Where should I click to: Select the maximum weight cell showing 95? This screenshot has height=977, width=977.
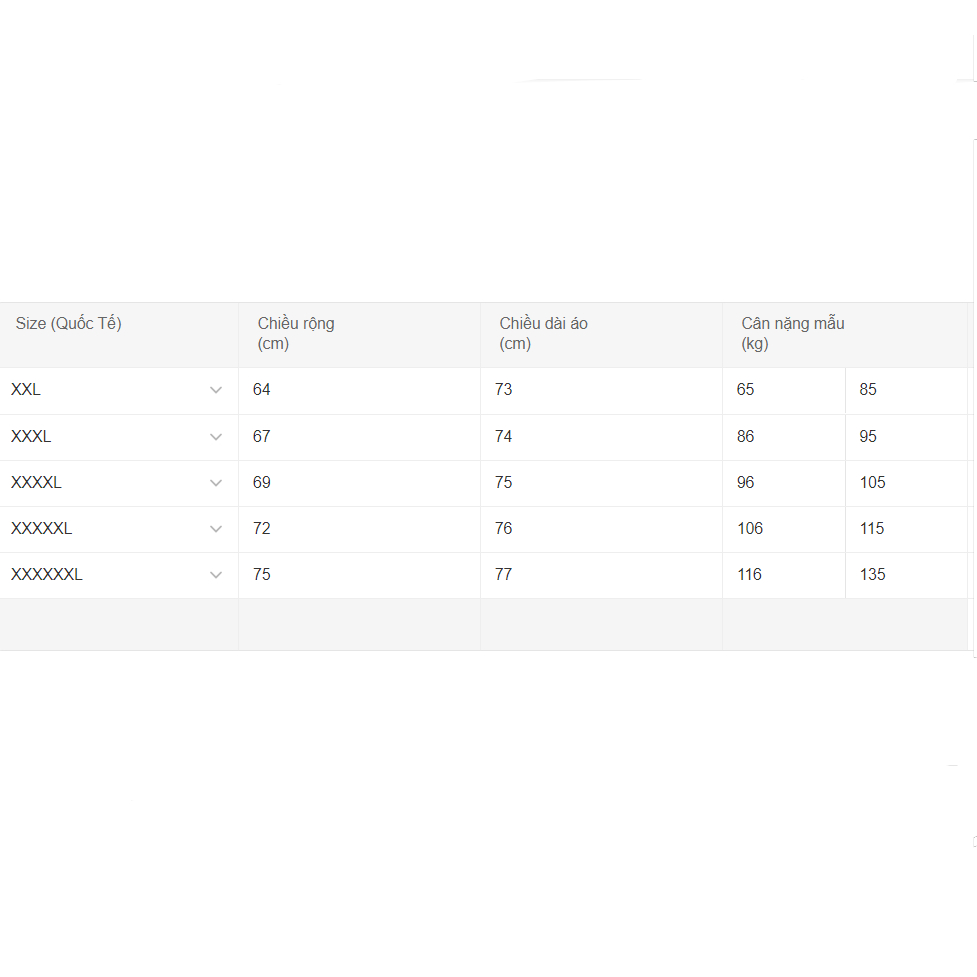point(906,437)
